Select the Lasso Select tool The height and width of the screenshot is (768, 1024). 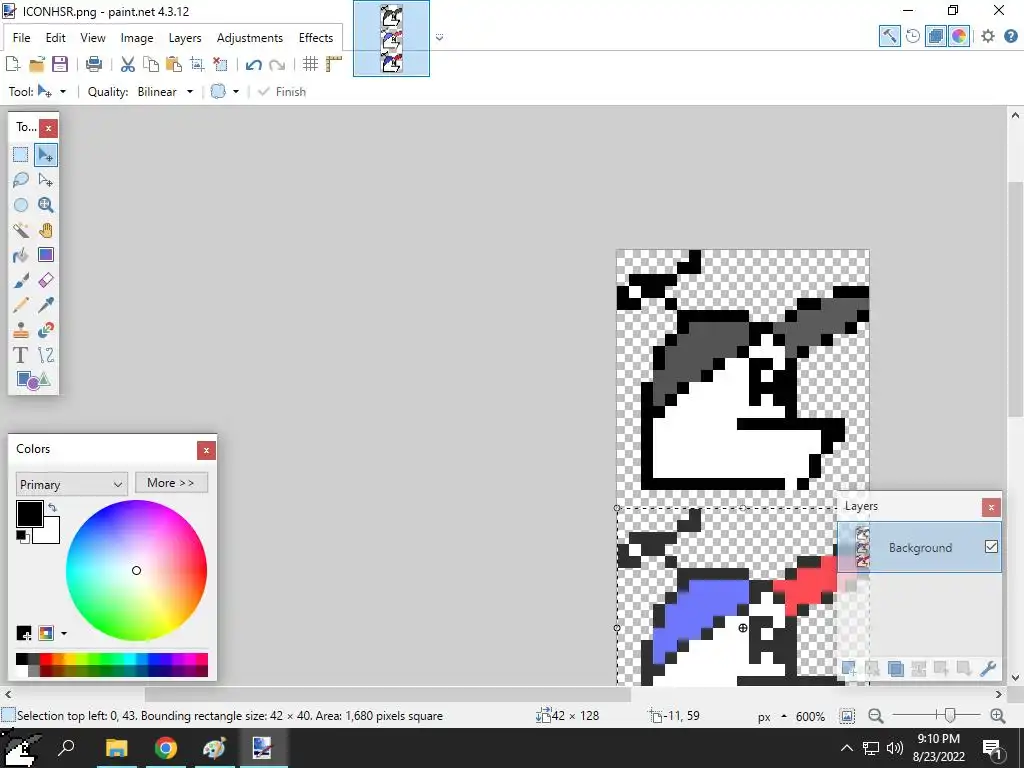21,180
